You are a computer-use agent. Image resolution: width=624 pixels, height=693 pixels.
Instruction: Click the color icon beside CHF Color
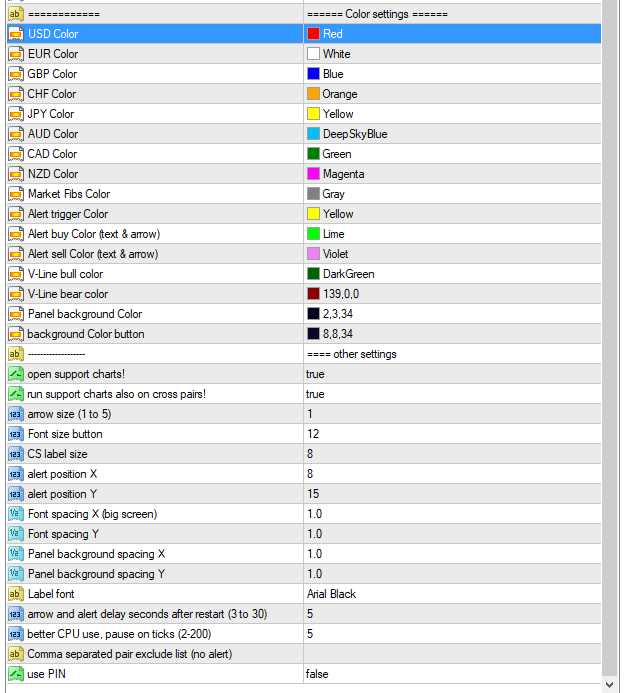[16, 94]
